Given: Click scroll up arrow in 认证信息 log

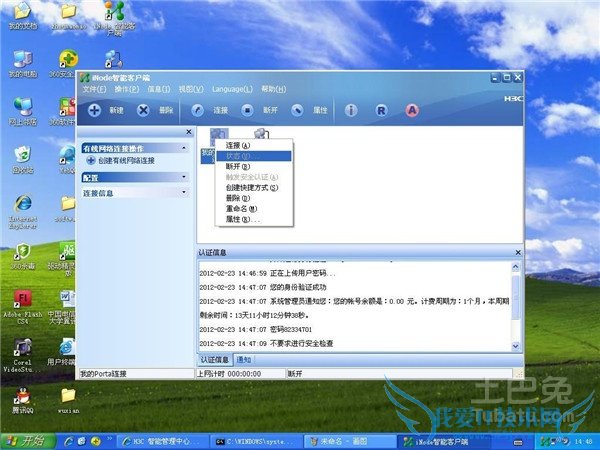Looking at the screenshot, I should tap(515, 267).
